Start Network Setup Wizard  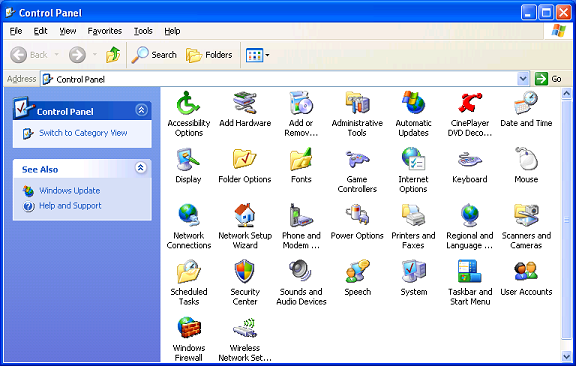click(245, 216)
